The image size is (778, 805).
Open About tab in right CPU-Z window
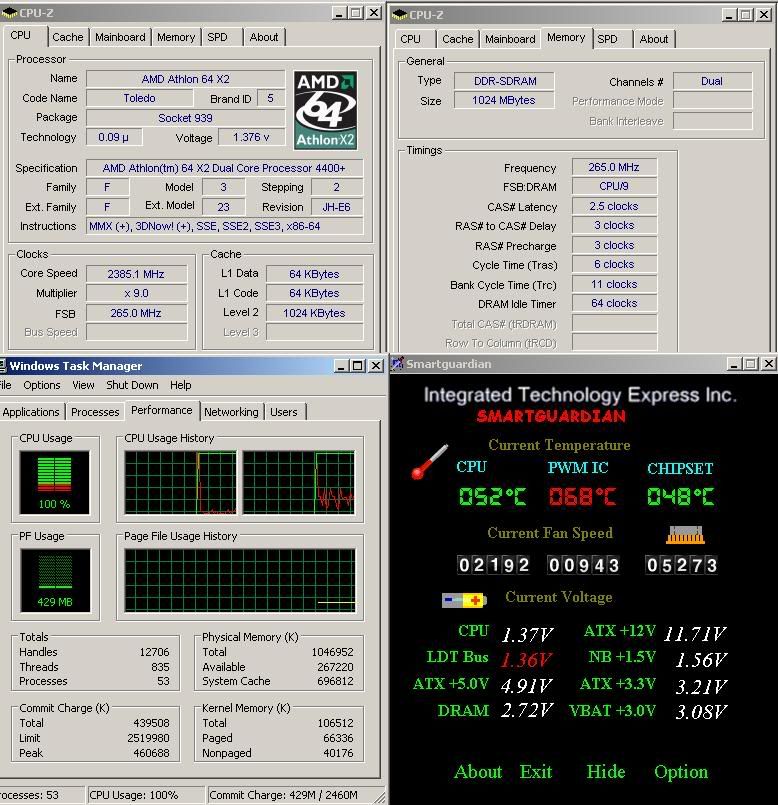coord(654,40)
